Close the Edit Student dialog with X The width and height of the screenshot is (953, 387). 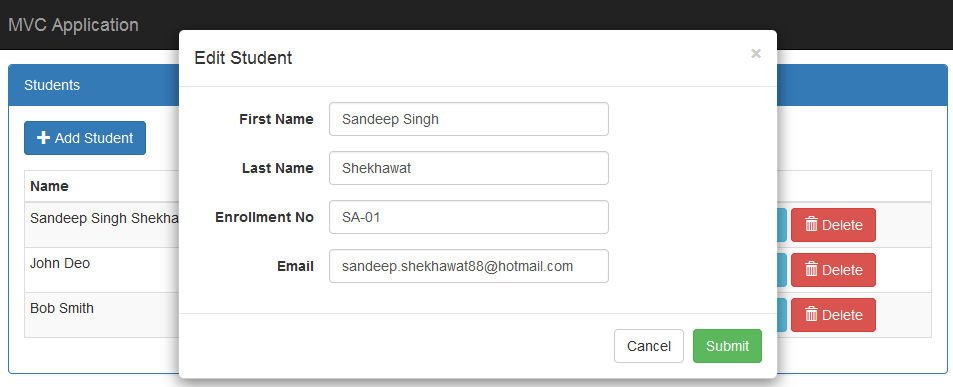click(755, 53)
